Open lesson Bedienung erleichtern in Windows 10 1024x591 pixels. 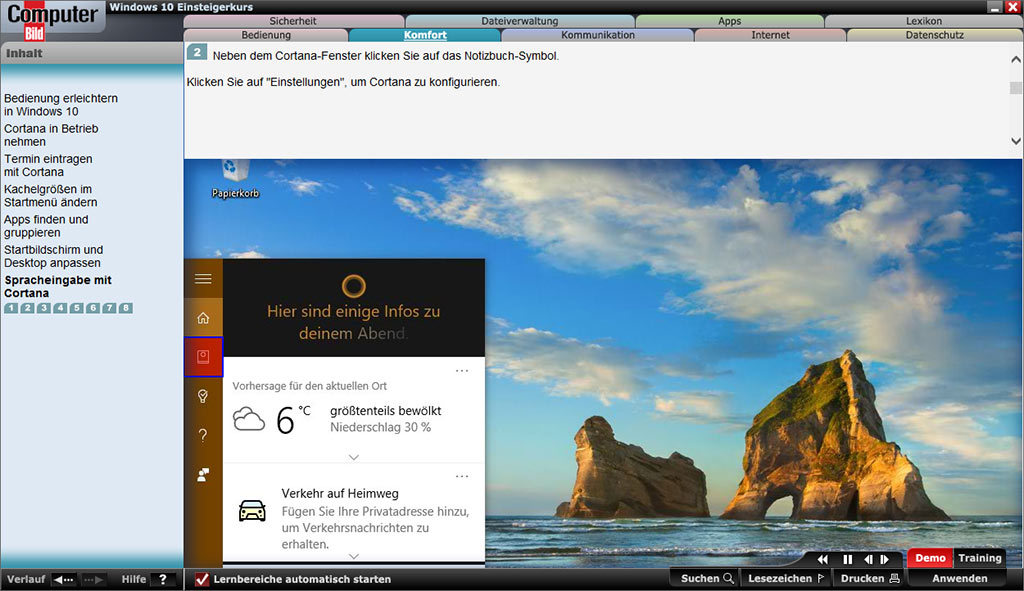click(61, 105)
